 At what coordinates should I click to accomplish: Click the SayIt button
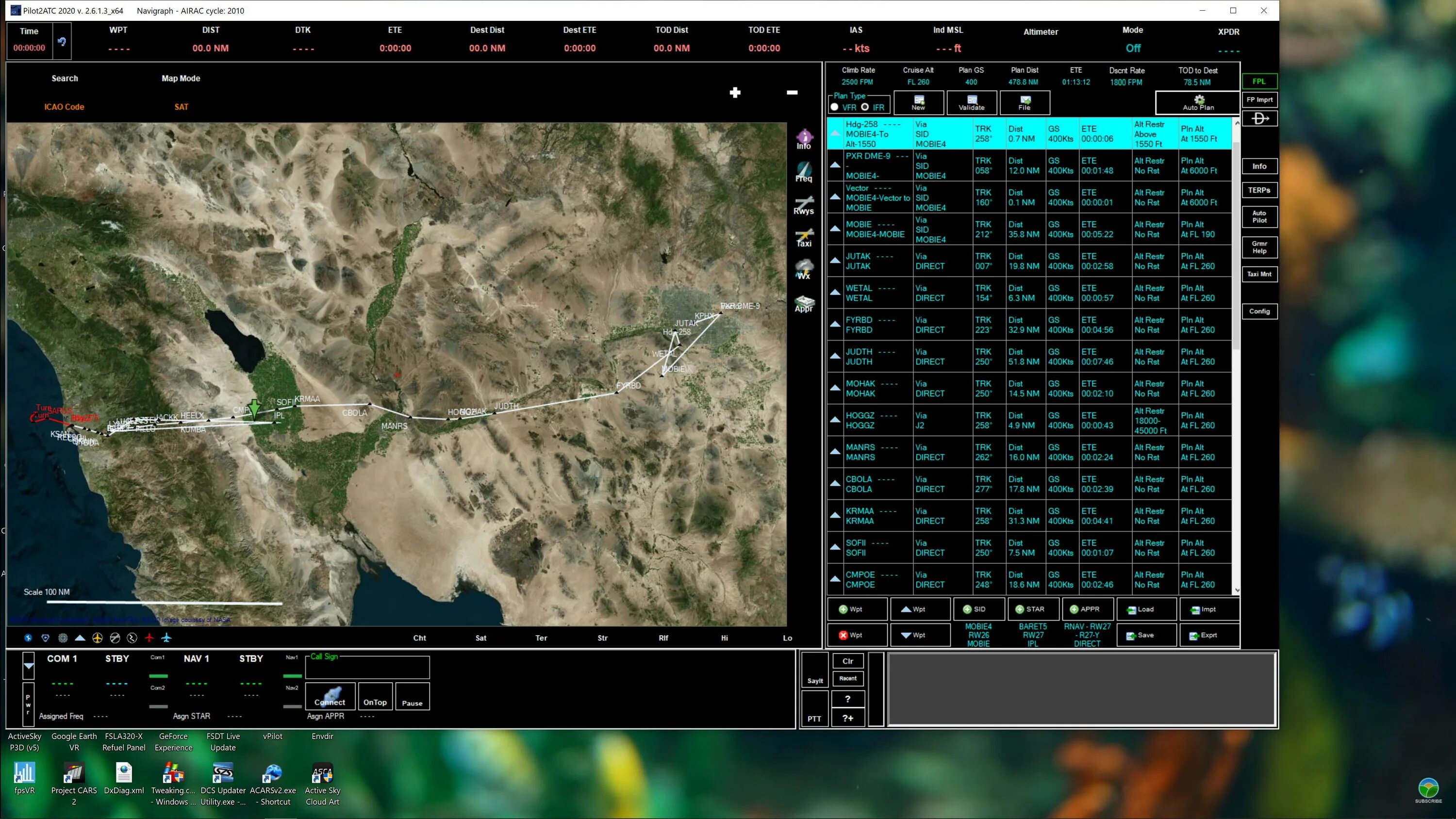[x=814, y=671]
